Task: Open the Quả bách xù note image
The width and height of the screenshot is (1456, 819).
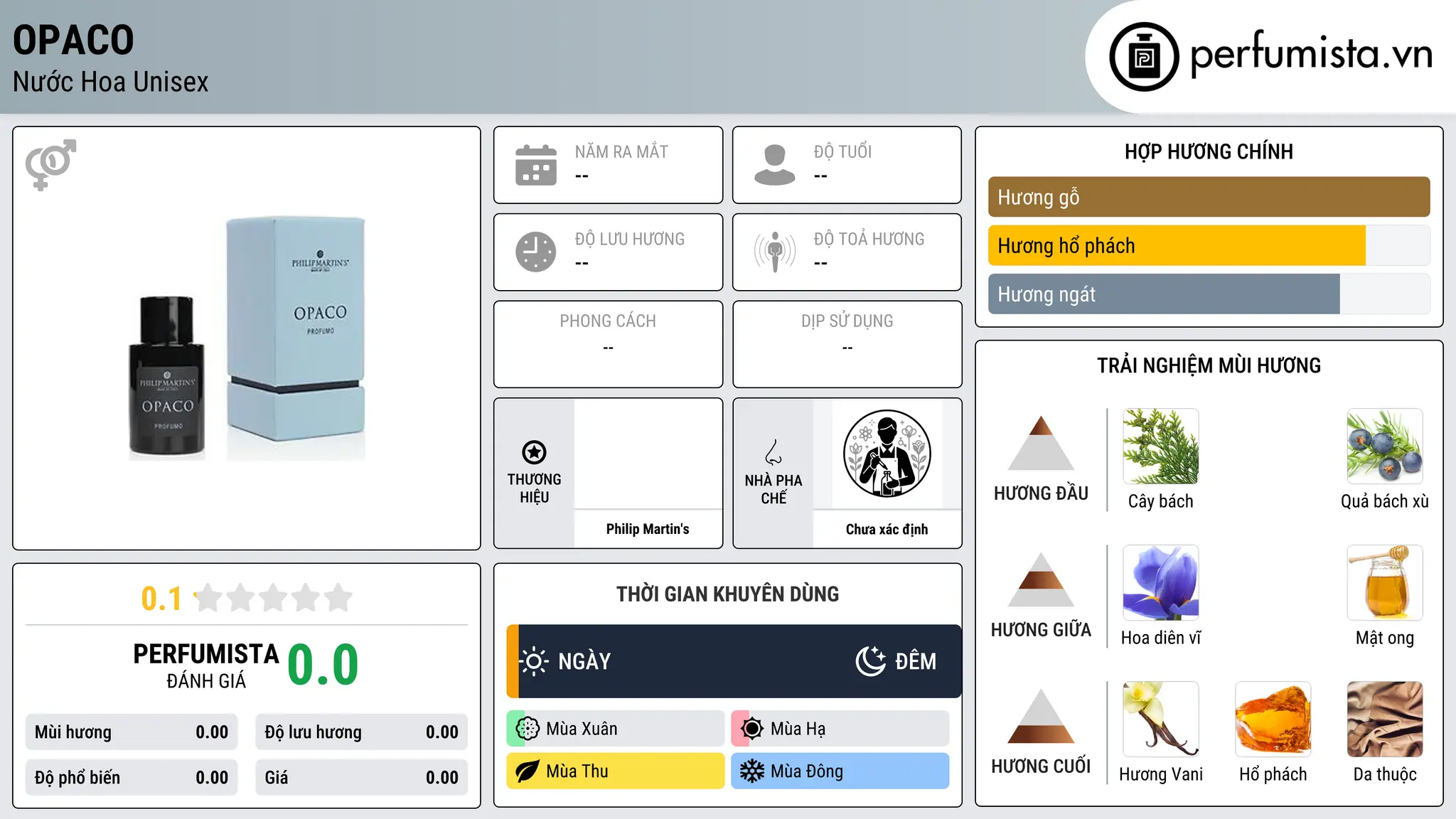Action: tap(1385, 446)
